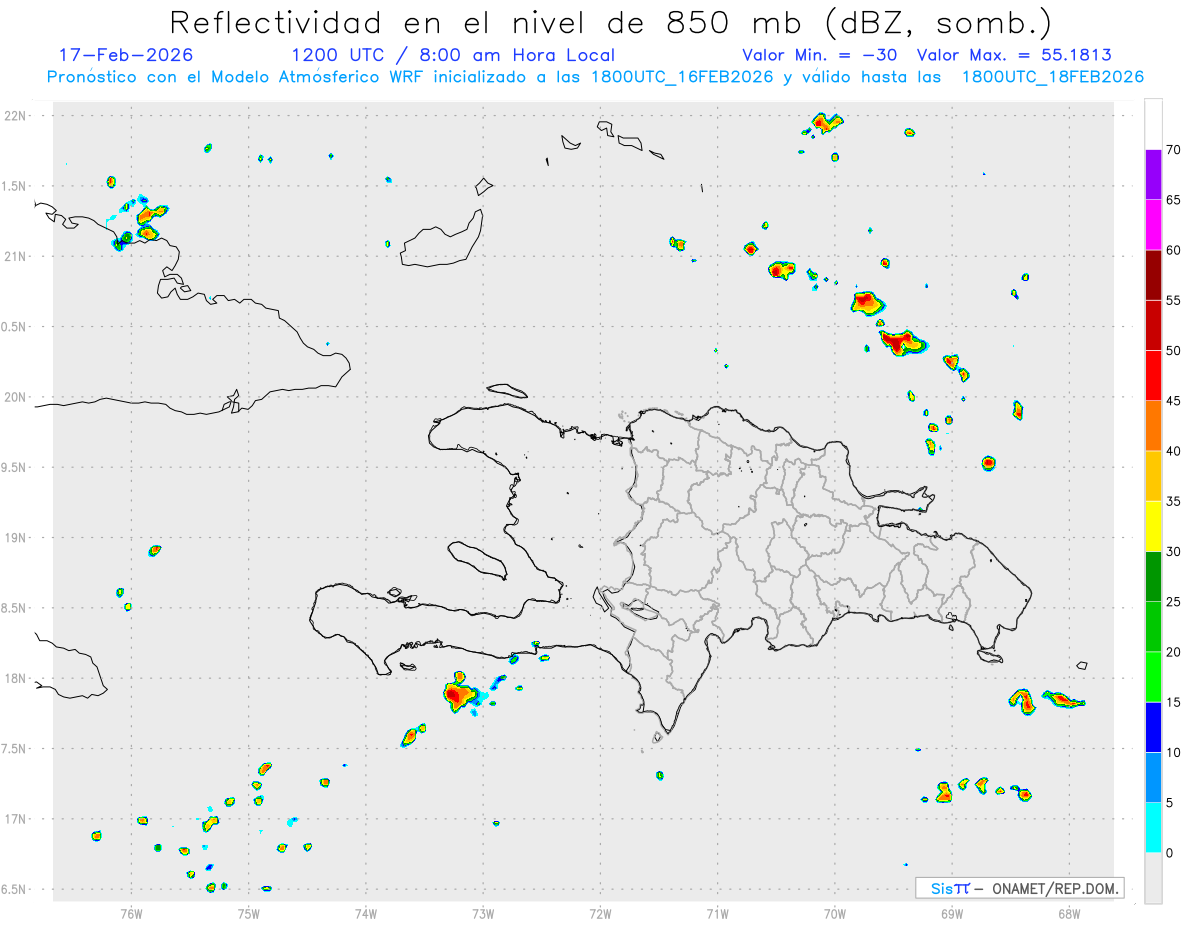1200x927 pixels.
Task: Click the colorbar value label '15'
Action: [1174, 702]
